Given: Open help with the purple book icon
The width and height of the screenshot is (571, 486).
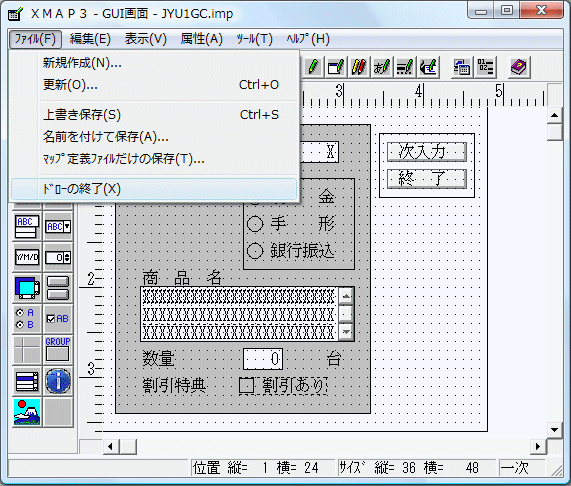Looking at the screenshot, I should pos(519,67).
